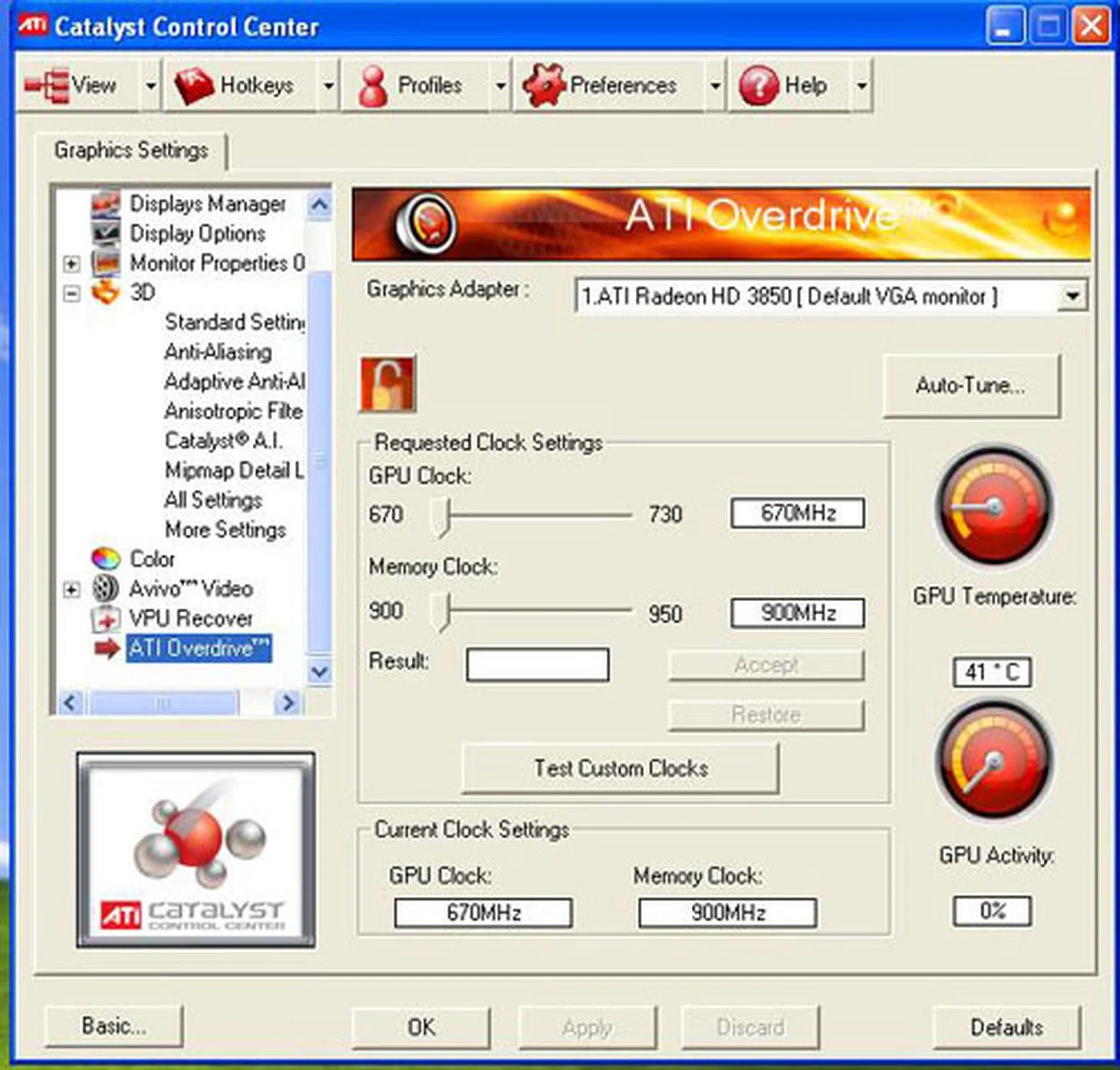
Task: Click the VPU Recover icon
Action: pos(106,619)
